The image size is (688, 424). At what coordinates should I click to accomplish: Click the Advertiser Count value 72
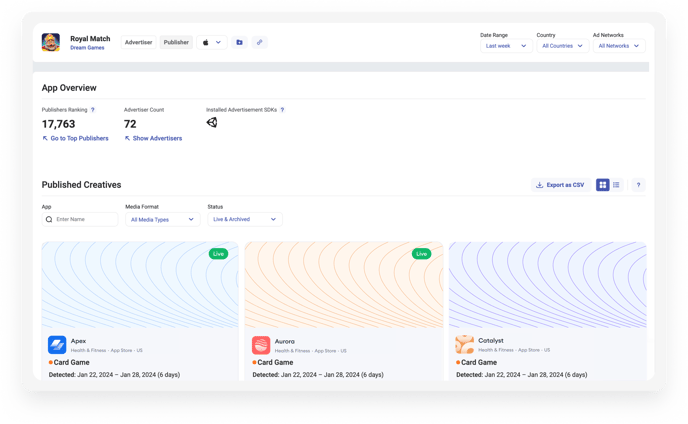pos(130,124)
